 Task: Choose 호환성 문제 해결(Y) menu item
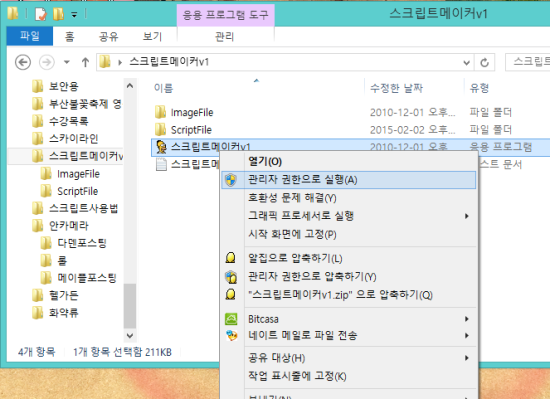click(x=349, y=198)
